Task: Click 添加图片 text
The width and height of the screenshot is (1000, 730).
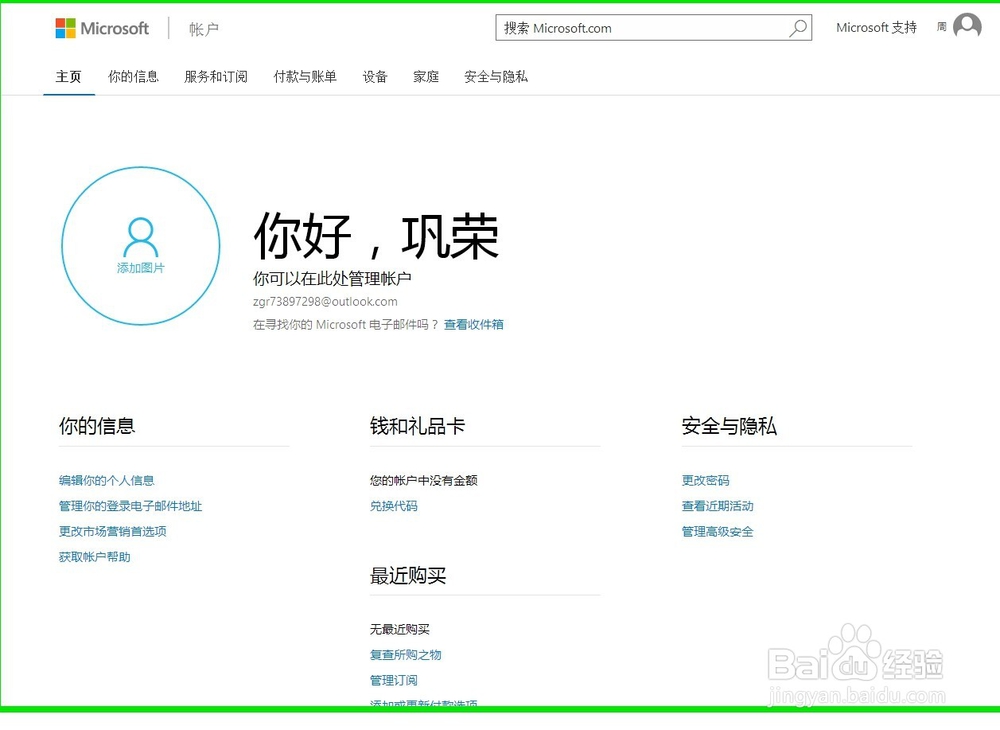Action: pyautogui.click(x=141, y=268)
